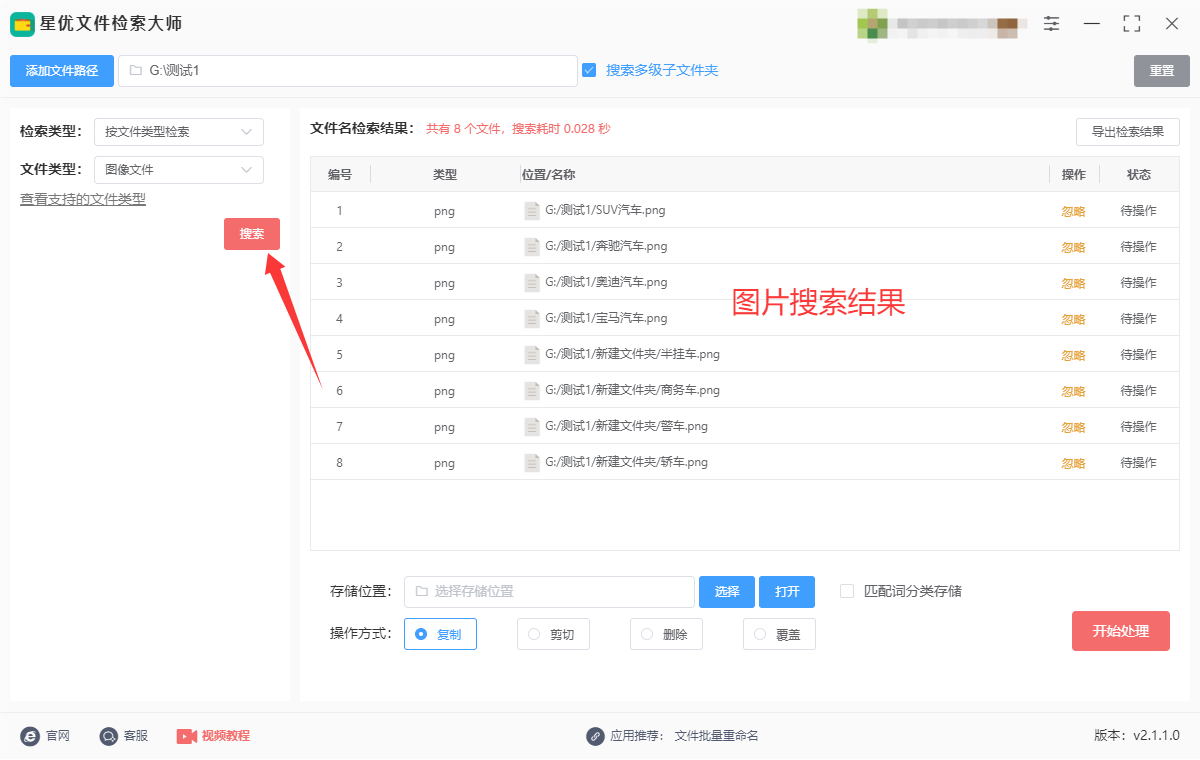This screenshot has height=760, width=1200.
Task: Click the file icon beside 宝马汽车.png
Action: click(532, 319)
